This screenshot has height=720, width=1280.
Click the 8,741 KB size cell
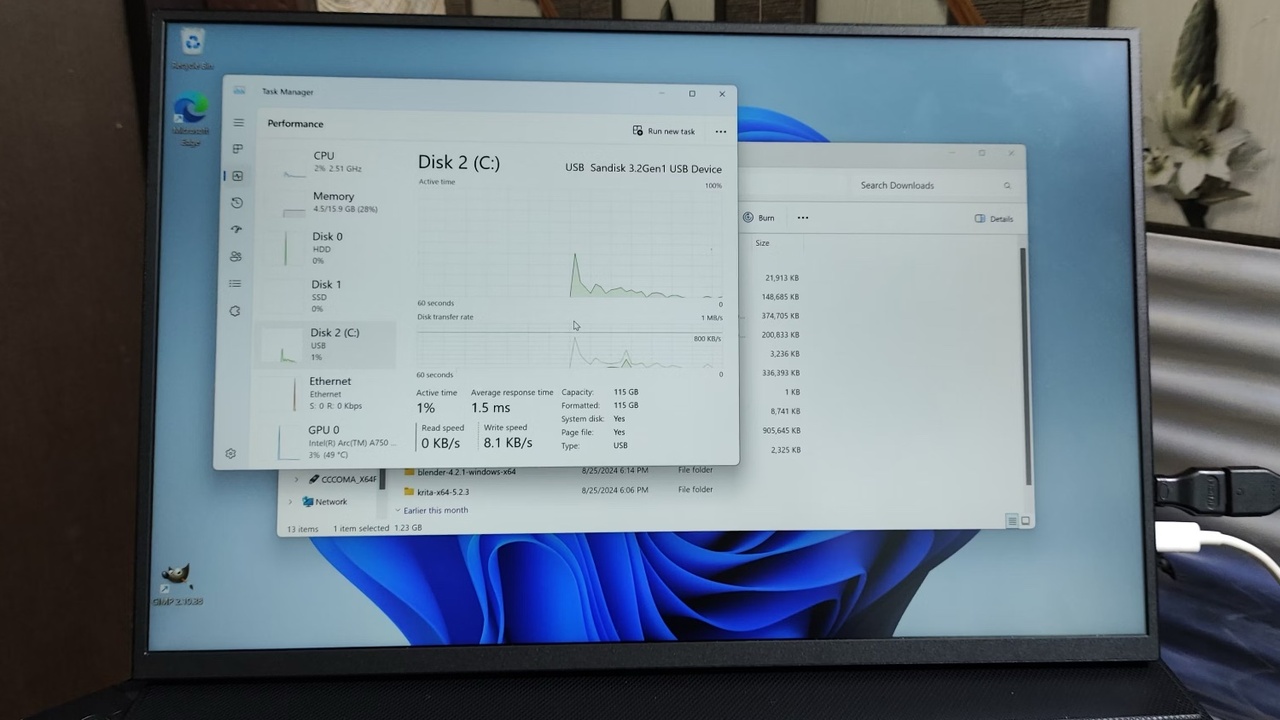785,411
